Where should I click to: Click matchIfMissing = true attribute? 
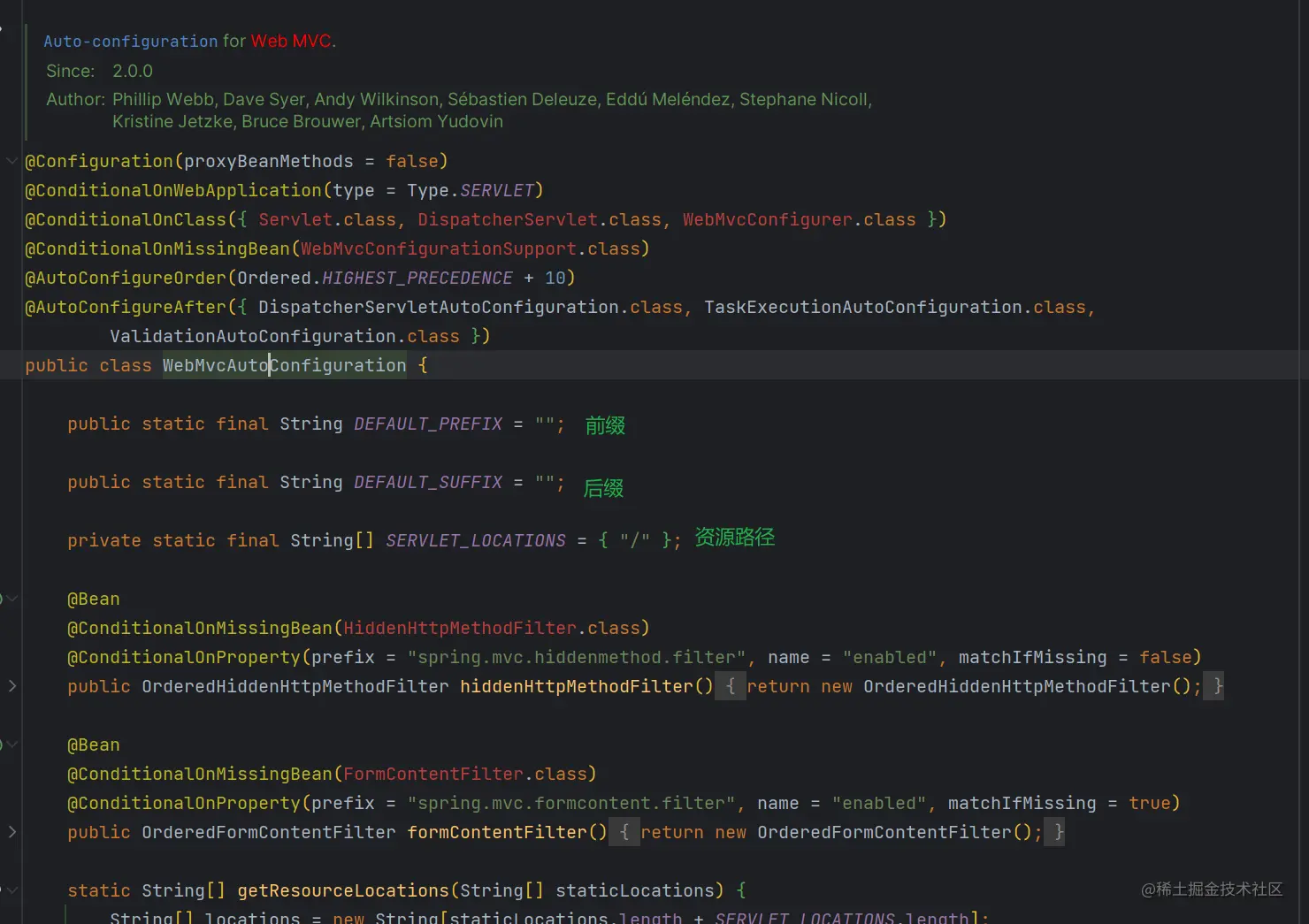click(1059, 803)
